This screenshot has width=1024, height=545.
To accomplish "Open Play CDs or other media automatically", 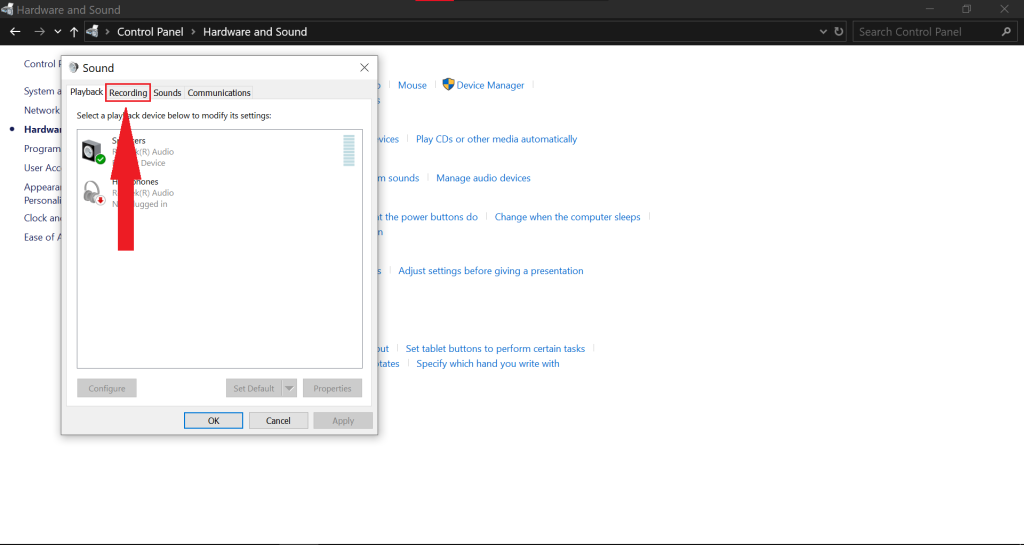I will click(x=496, y=139).
